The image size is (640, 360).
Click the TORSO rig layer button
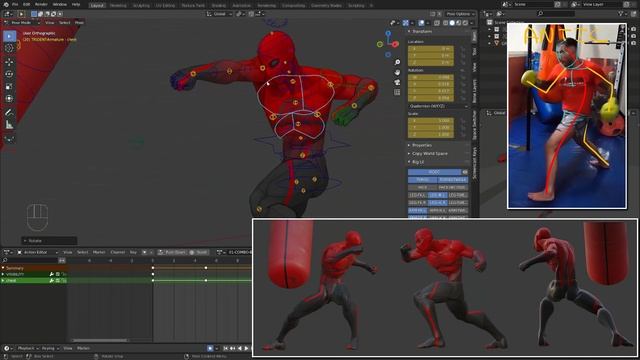pyautogui.click(x=422, y=180)
